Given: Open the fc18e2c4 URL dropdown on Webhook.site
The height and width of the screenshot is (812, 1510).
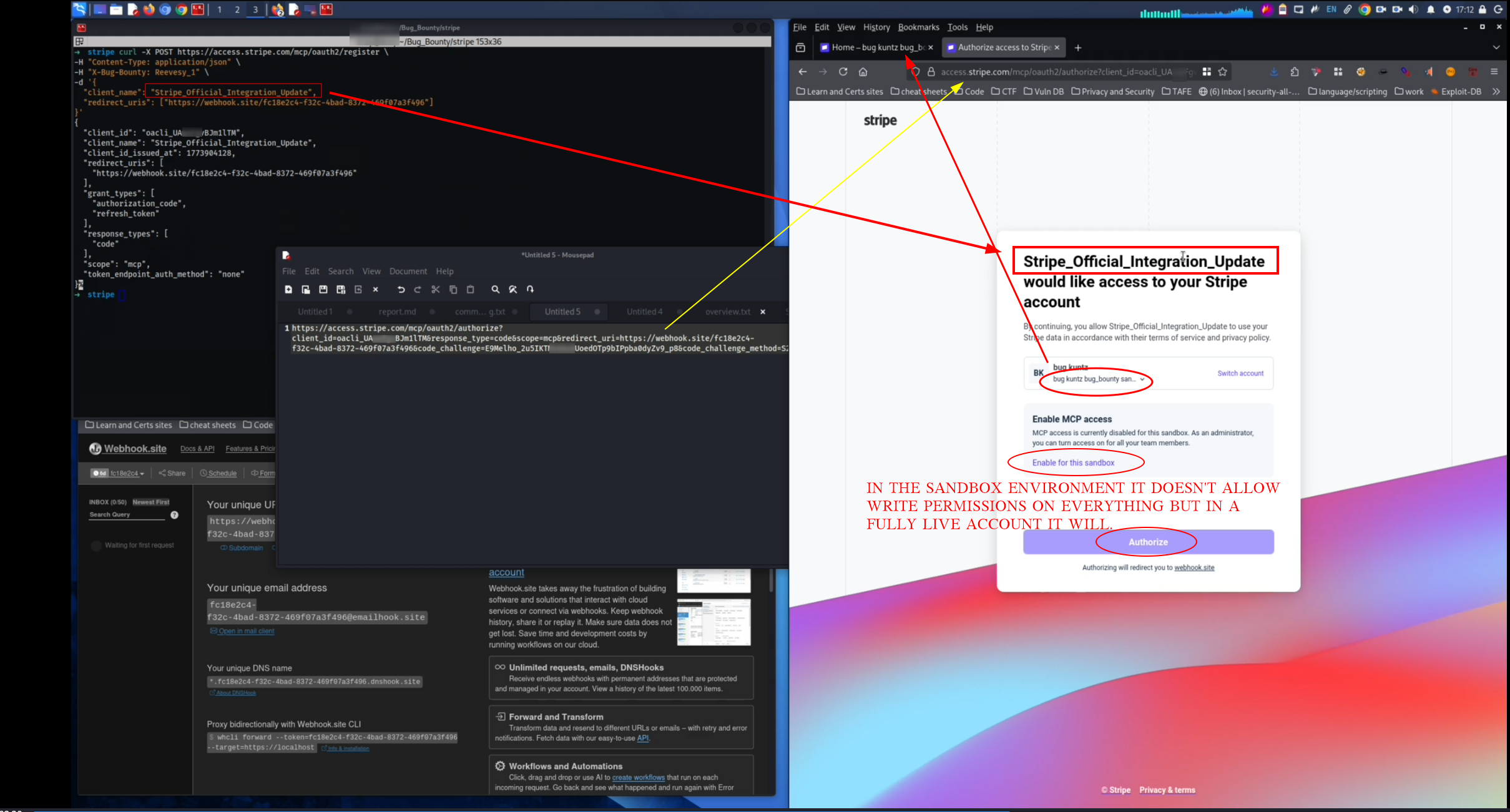Looking at the screenshot, I should [x=118, y=473].
